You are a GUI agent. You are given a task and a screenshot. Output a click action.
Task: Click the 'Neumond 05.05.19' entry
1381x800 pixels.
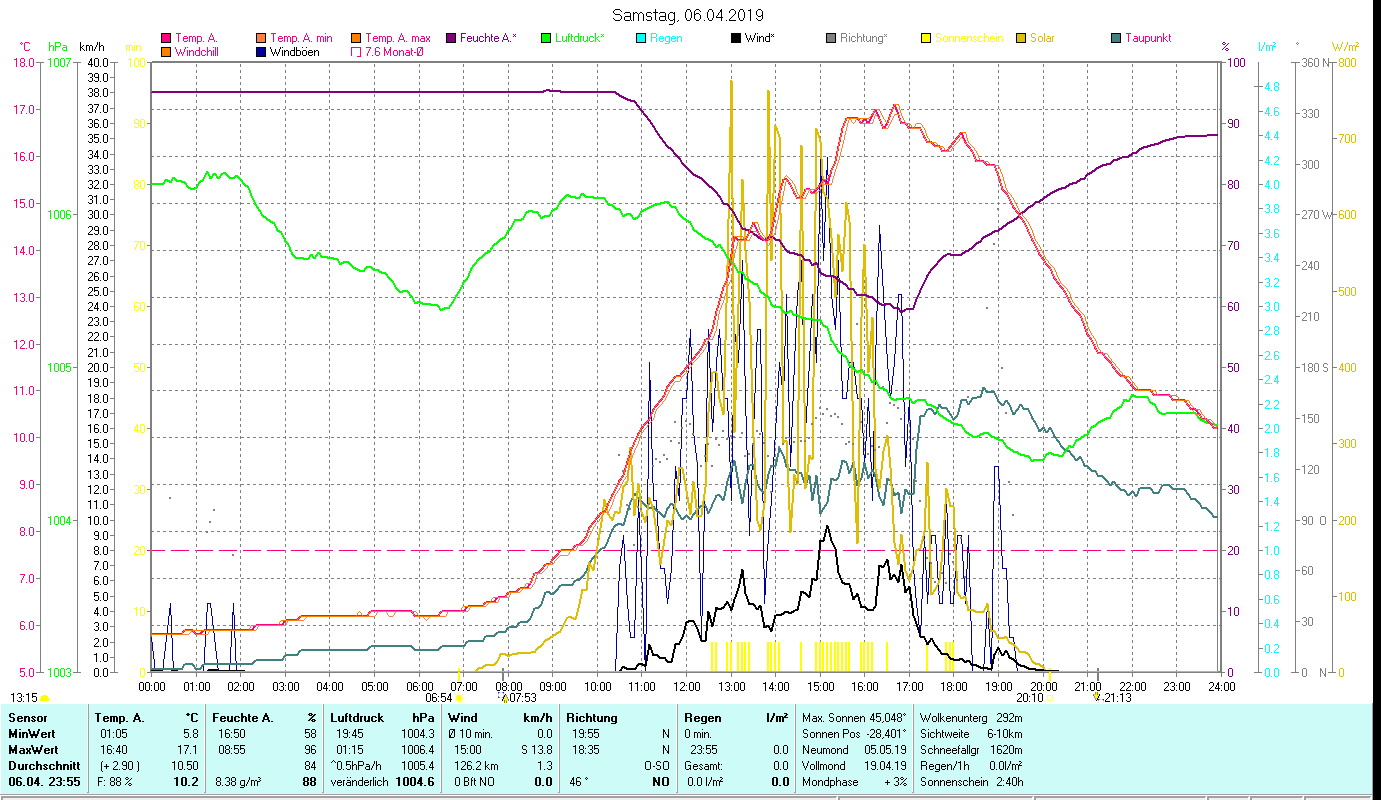(x=855, y=750)
